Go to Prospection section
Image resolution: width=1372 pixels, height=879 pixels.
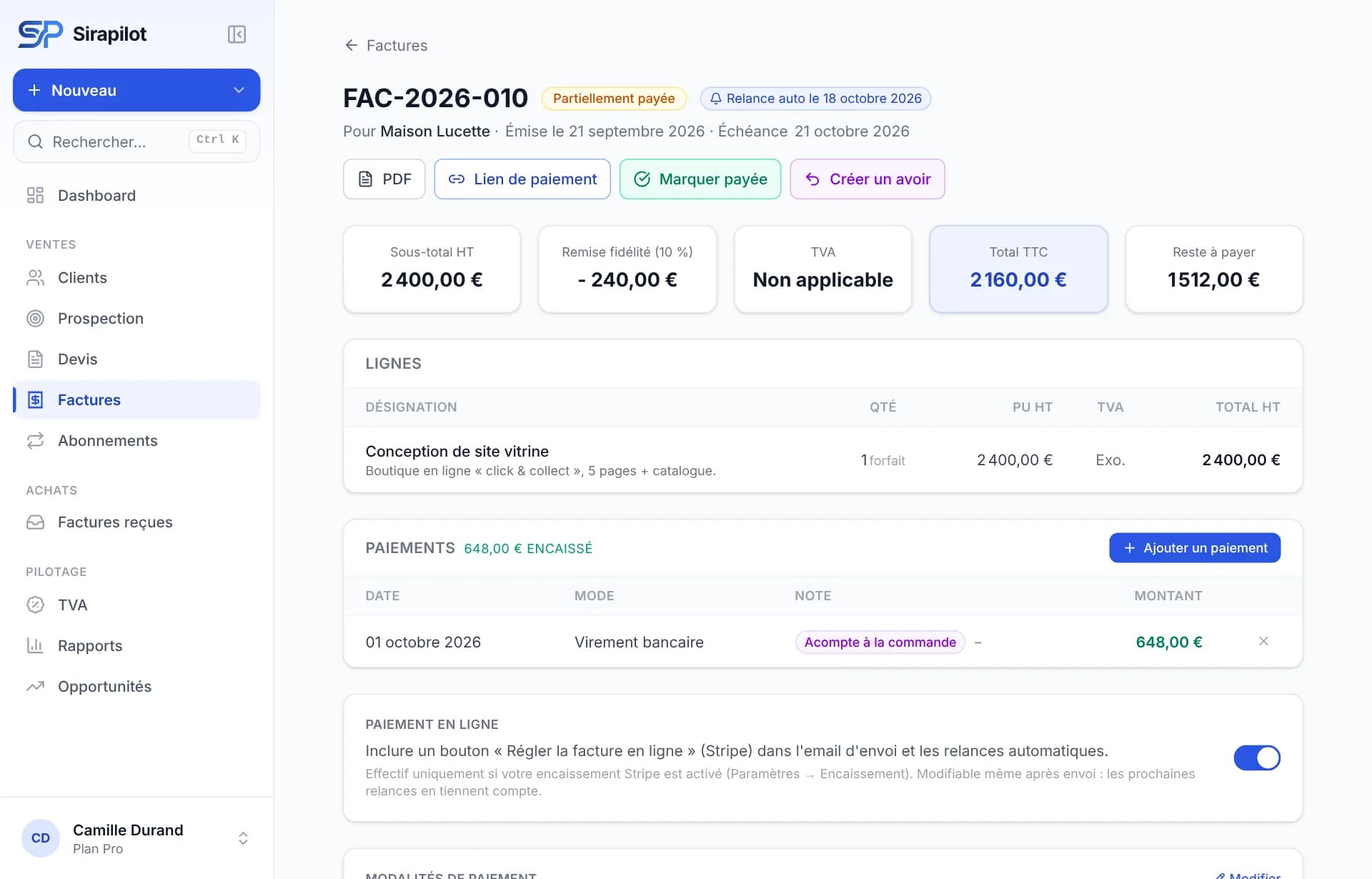136,319
